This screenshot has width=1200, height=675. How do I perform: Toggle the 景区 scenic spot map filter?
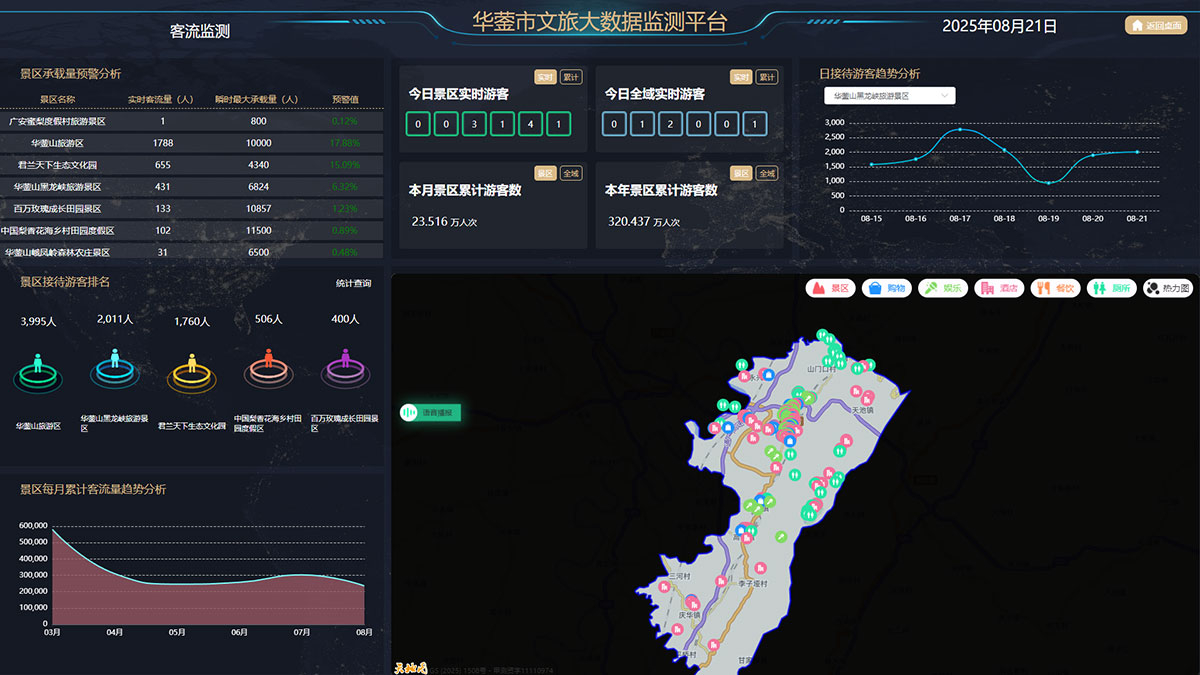[829, 288]
